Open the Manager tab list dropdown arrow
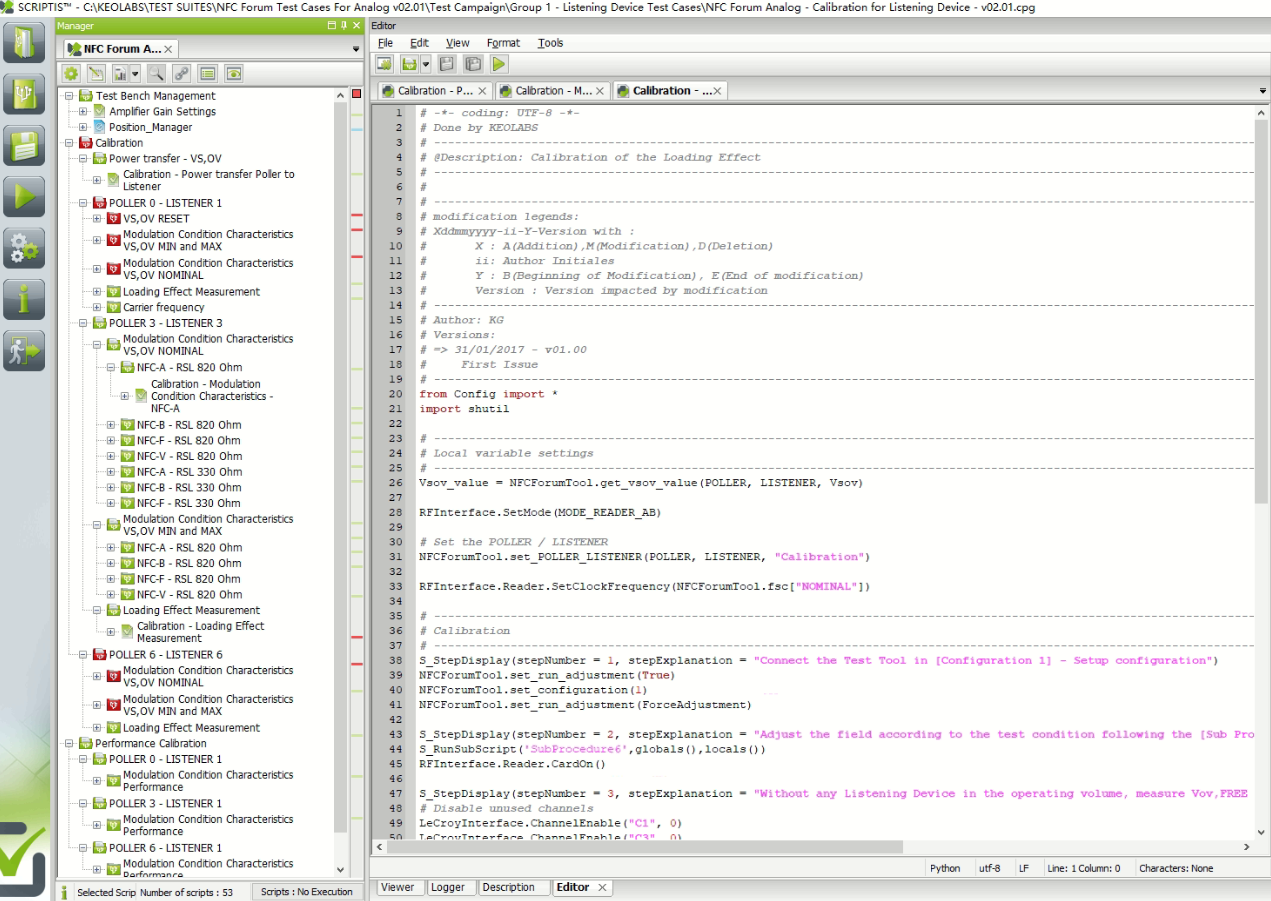This screenshot has width=1271, height=901. 356,49
